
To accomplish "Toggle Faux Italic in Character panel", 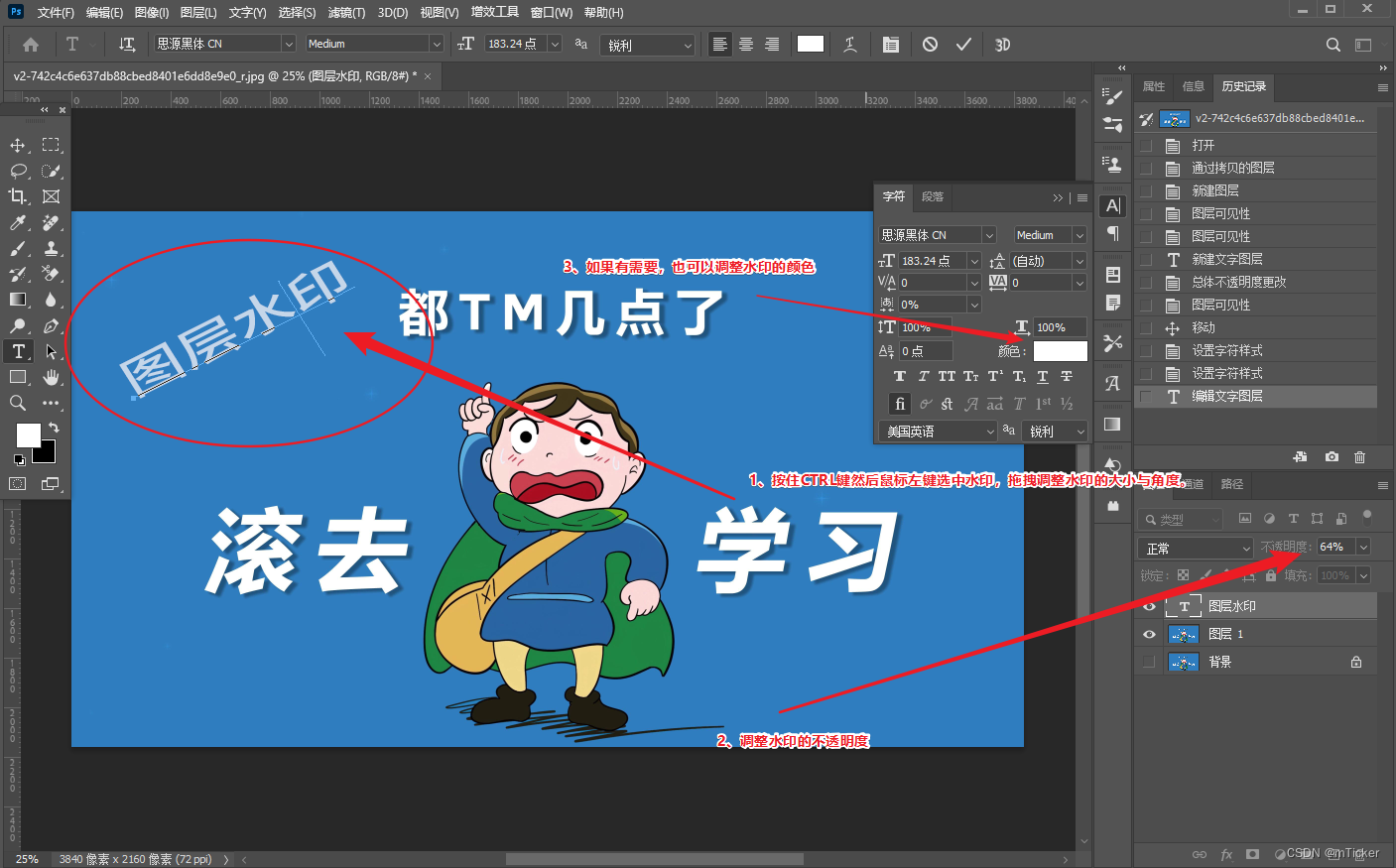I will tap(924, 377).
